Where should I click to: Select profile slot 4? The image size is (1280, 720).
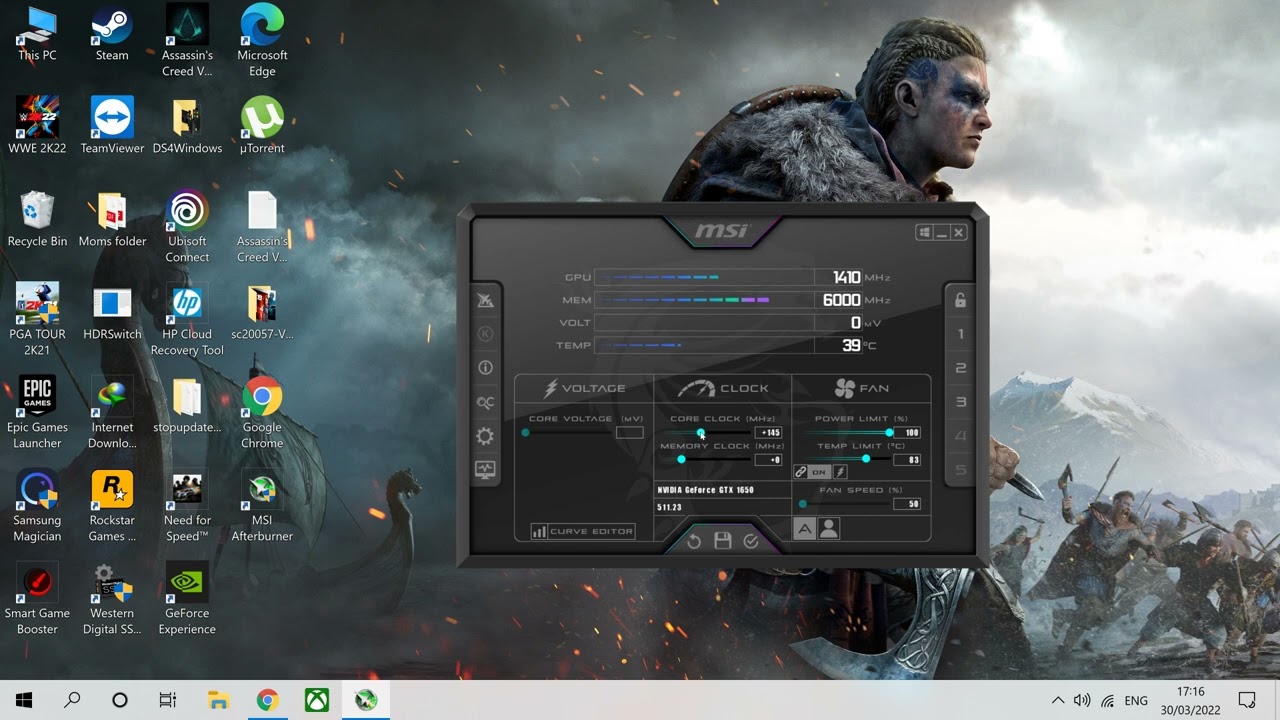960,436
